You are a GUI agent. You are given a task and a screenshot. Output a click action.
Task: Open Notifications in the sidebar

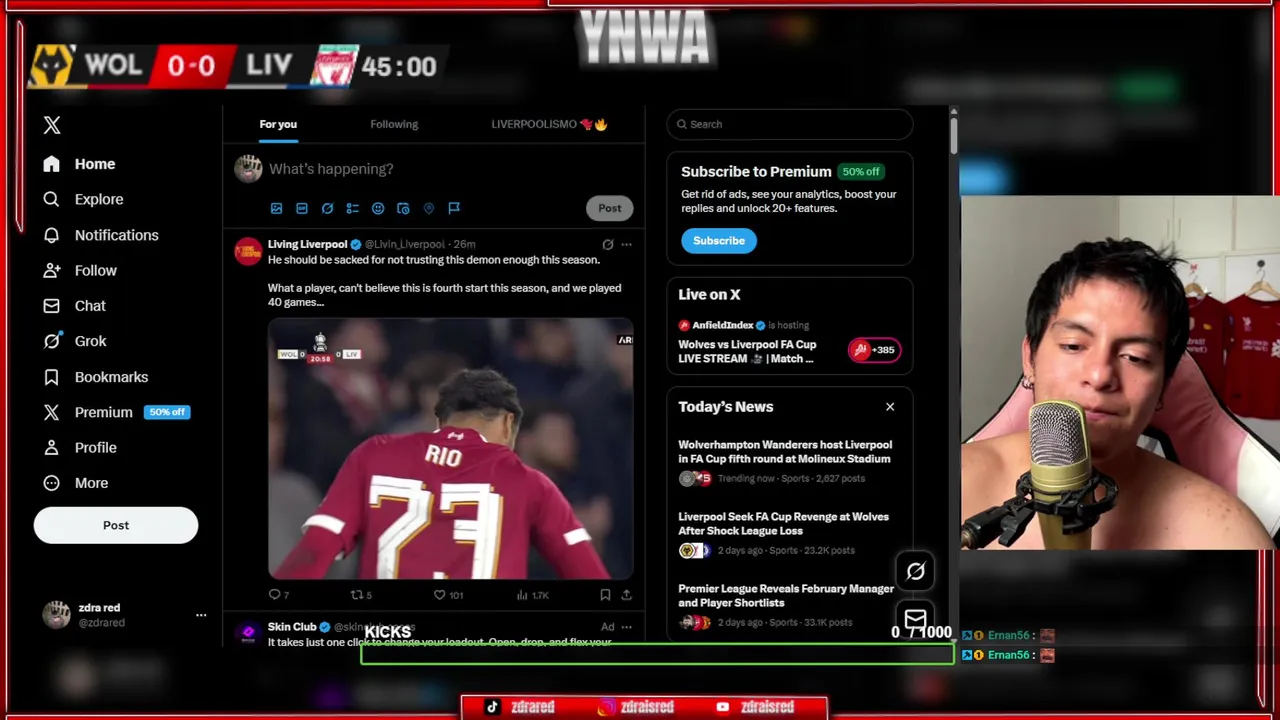point(101,235)
